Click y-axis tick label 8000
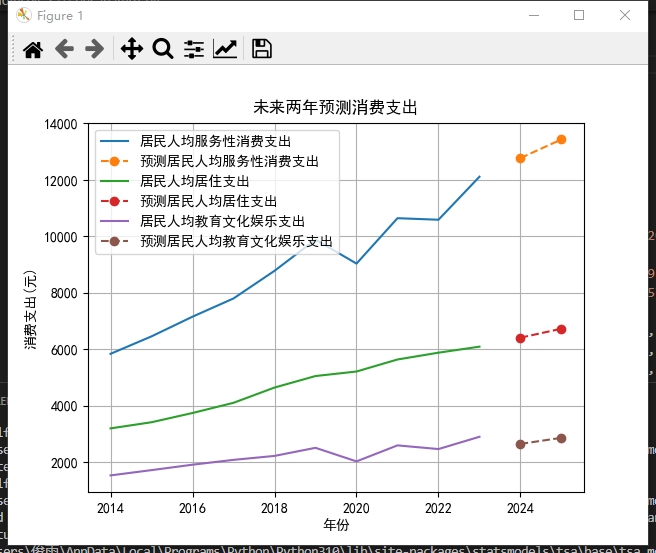 coord(64,294)
